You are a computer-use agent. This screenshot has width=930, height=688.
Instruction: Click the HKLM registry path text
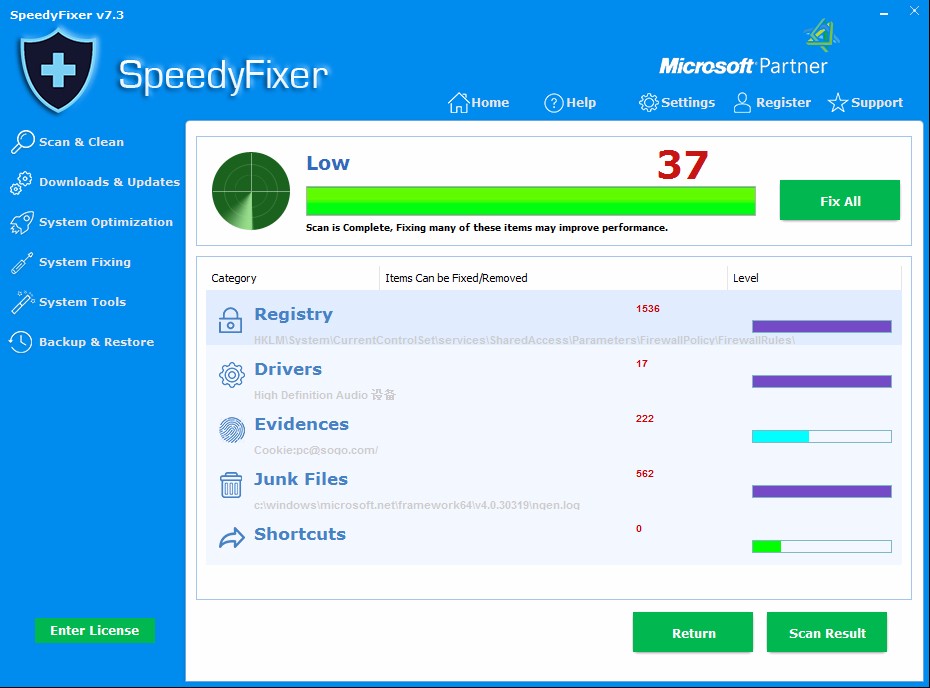[x=524, y=340]
